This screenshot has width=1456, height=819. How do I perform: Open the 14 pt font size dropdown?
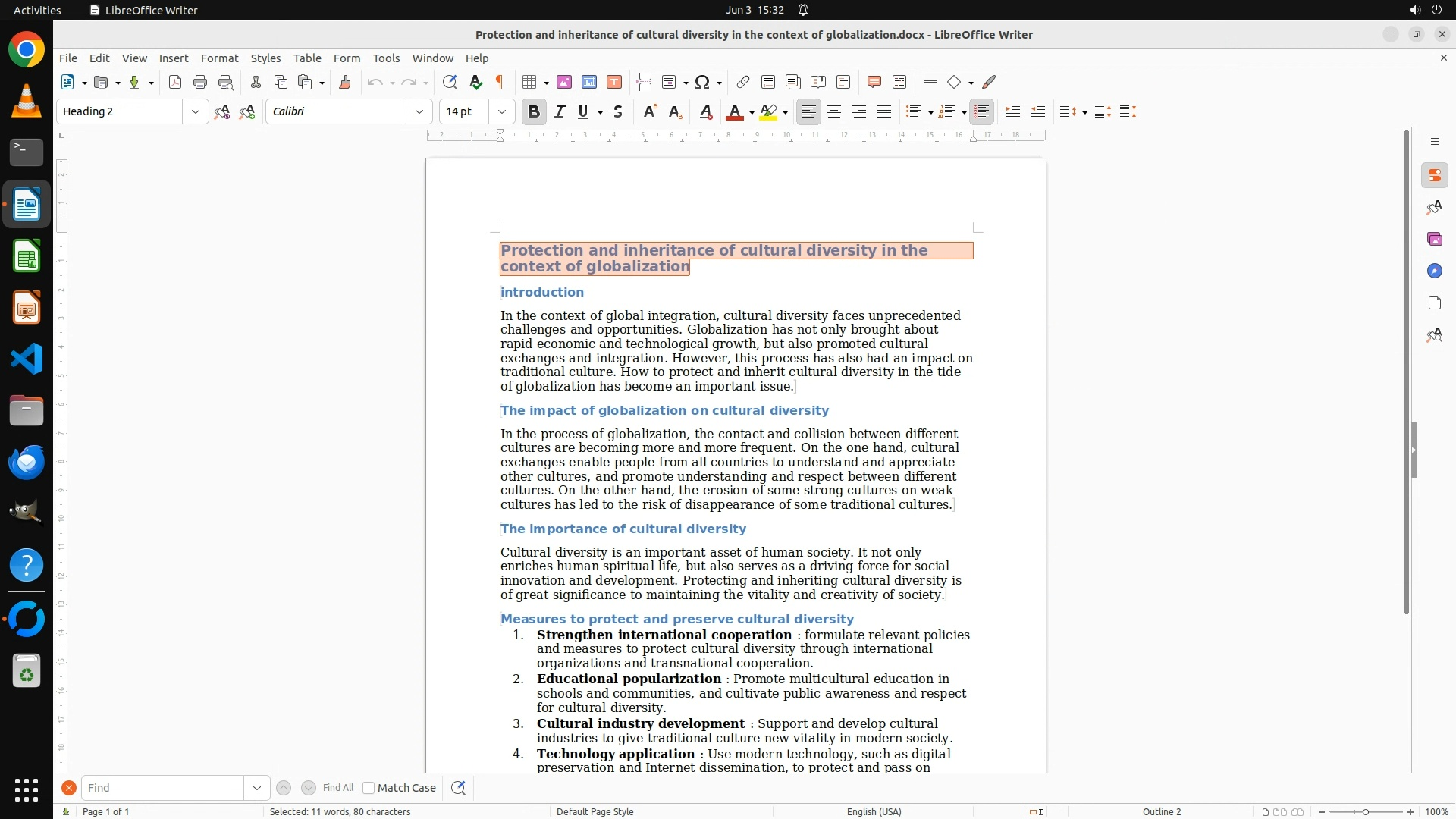pos(501,111)
